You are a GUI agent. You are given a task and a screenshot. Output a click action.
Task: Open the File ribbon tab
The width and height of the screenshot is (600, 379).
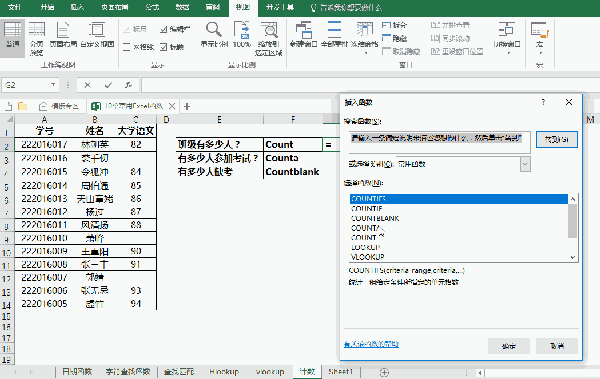[x=15, y=7]
